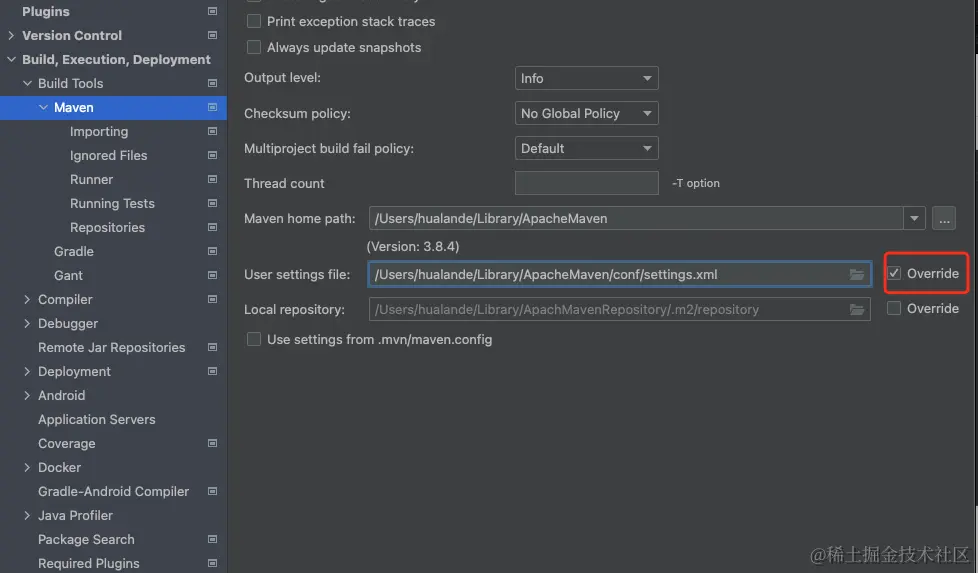Click the project-level icon beside Version Control
This screenshot has width=978, height=573.
coord(212,36)
